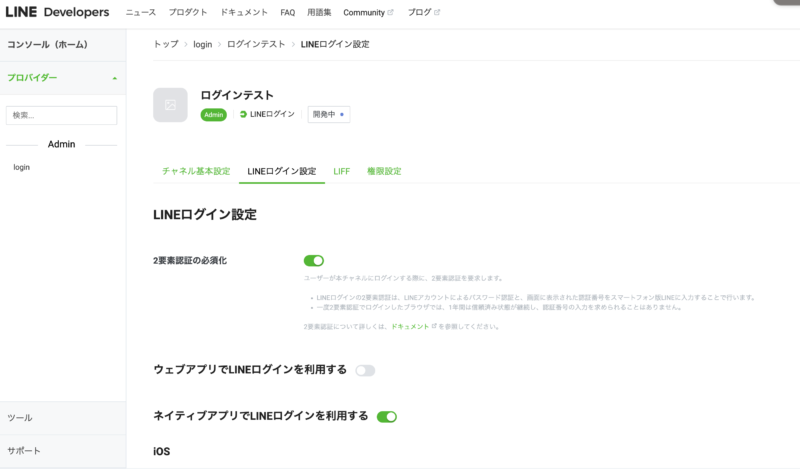Image resolution: width=800 pixels, height=473 pixels.
Task: Click the channel placeholder image icon
Action: click(x=170, y=105)
